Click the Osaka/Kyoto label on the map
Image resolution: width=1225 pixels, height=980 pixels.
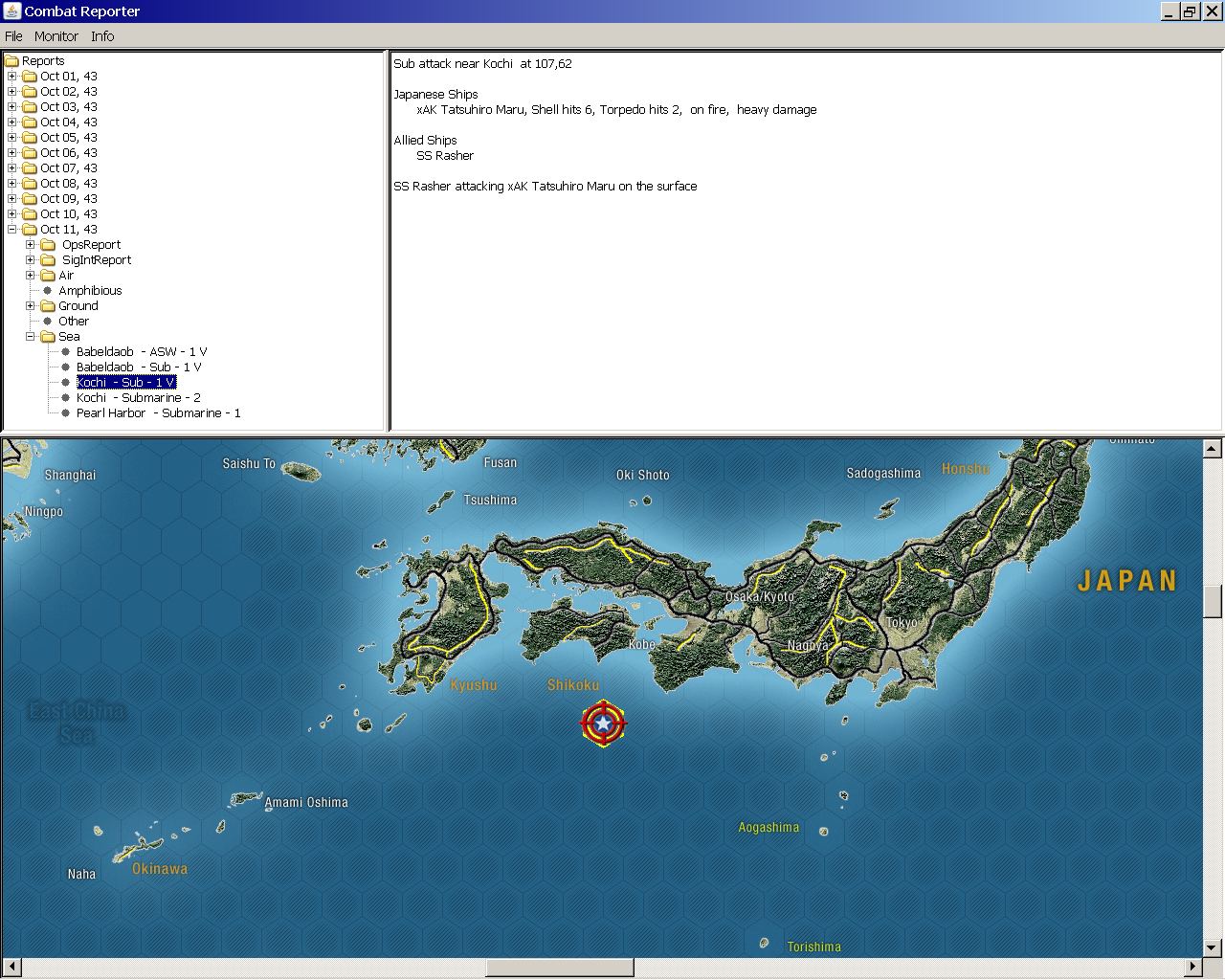pos(760,597)
